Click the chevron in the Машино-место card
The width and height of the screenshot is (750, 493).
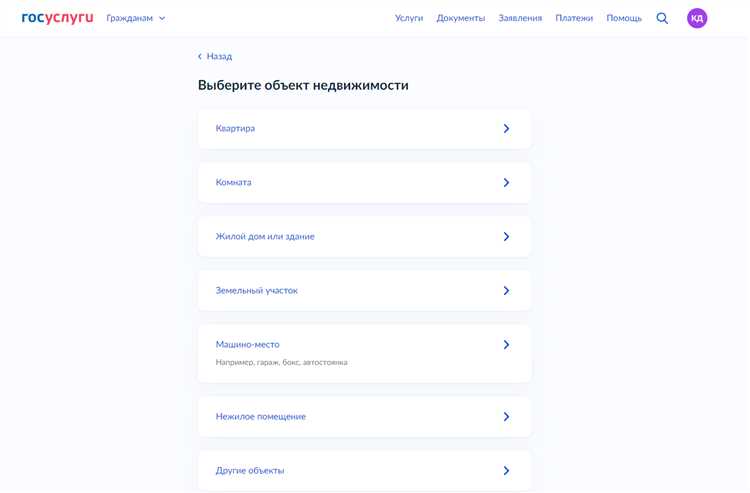[x=506, y=345]
